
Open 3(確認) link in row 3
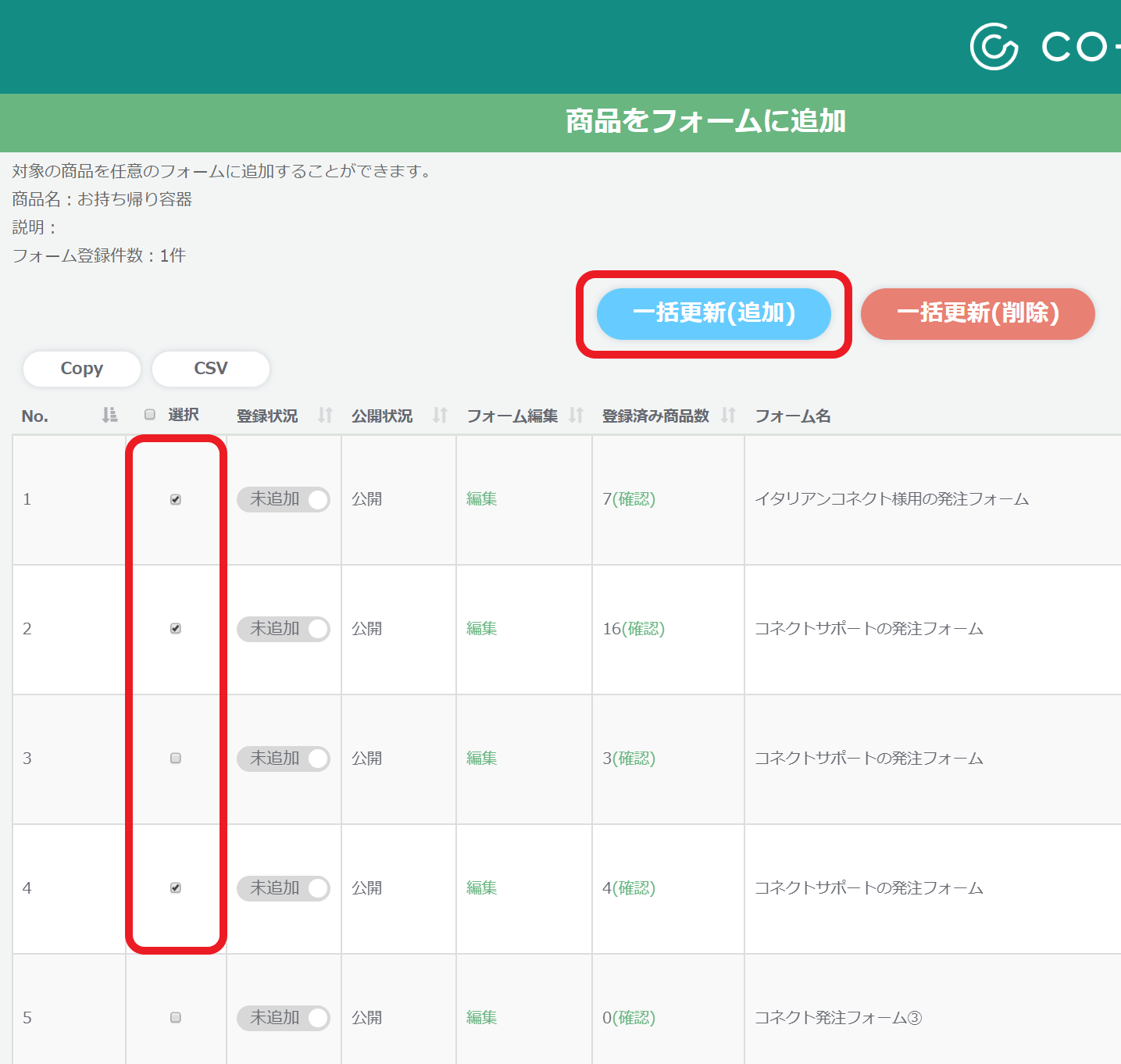(x=629, y=759)
